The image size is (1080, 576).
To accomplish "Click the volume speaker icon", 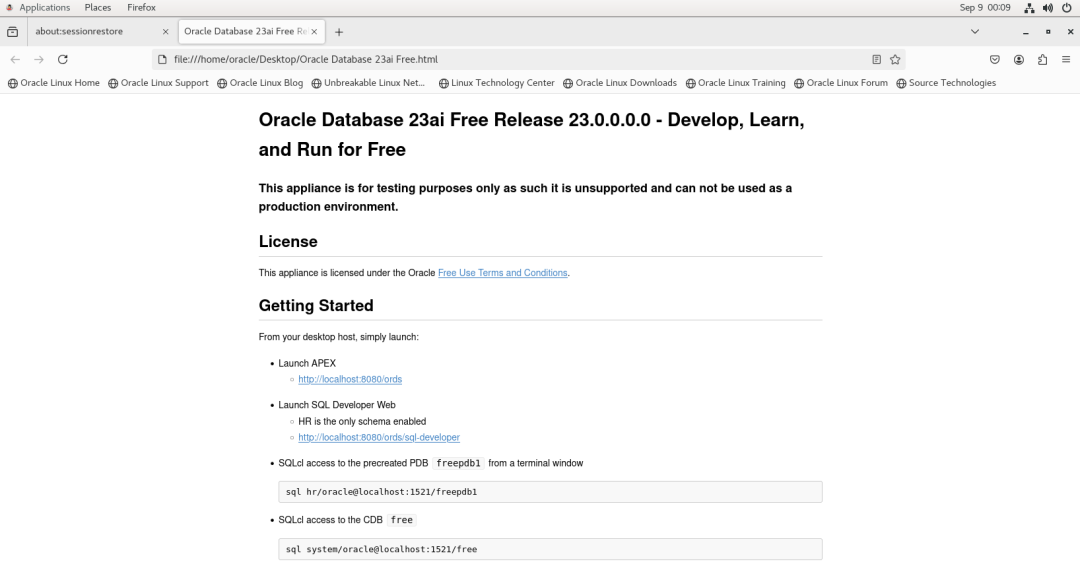I will coord(1048,8).
